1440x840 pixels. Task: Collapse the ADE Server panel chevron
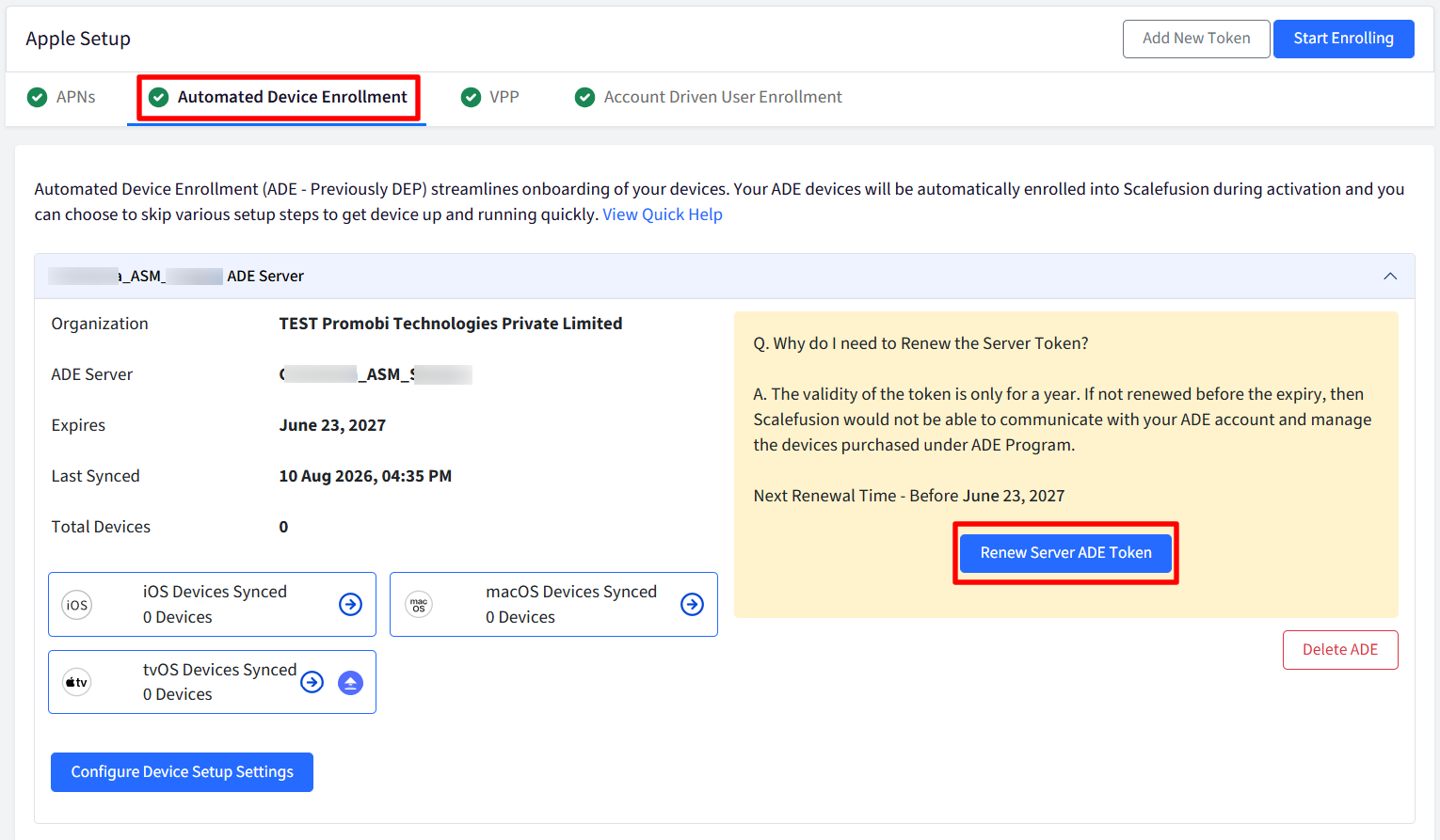[x=1390, y=276]
